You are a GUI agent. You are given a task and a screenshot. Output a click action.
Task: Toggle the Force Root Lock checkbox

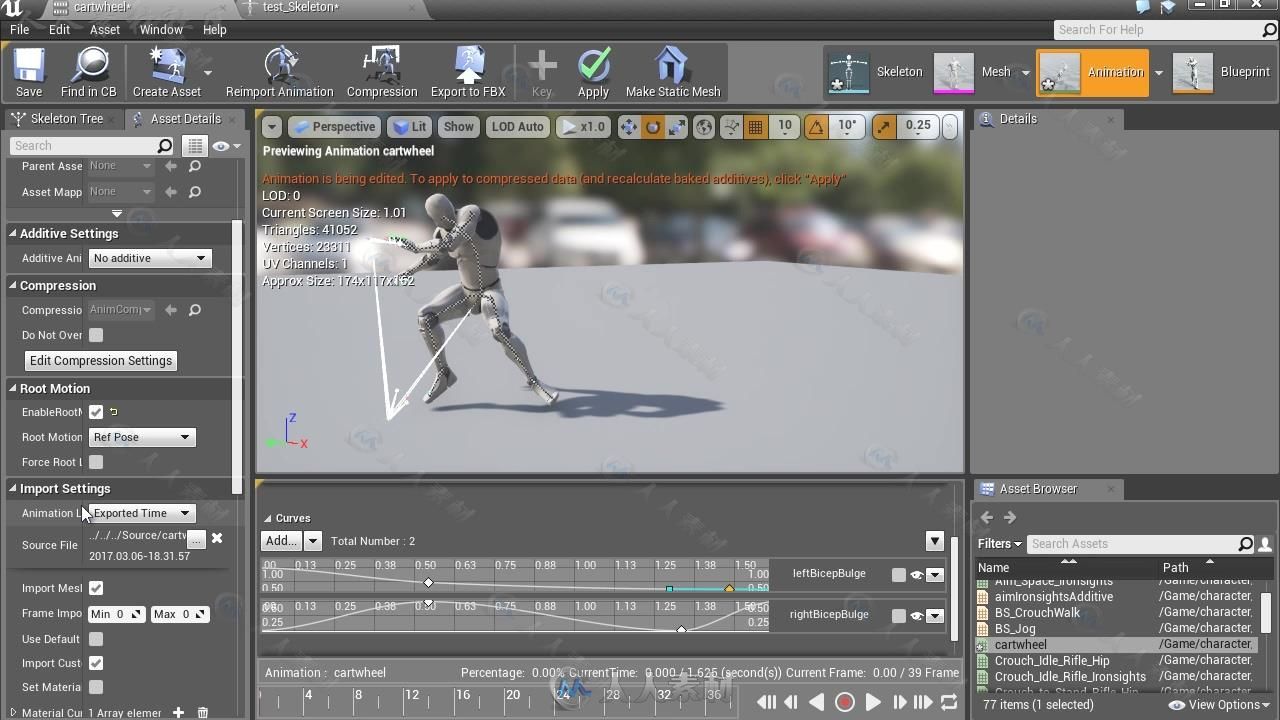pos(96,462)
